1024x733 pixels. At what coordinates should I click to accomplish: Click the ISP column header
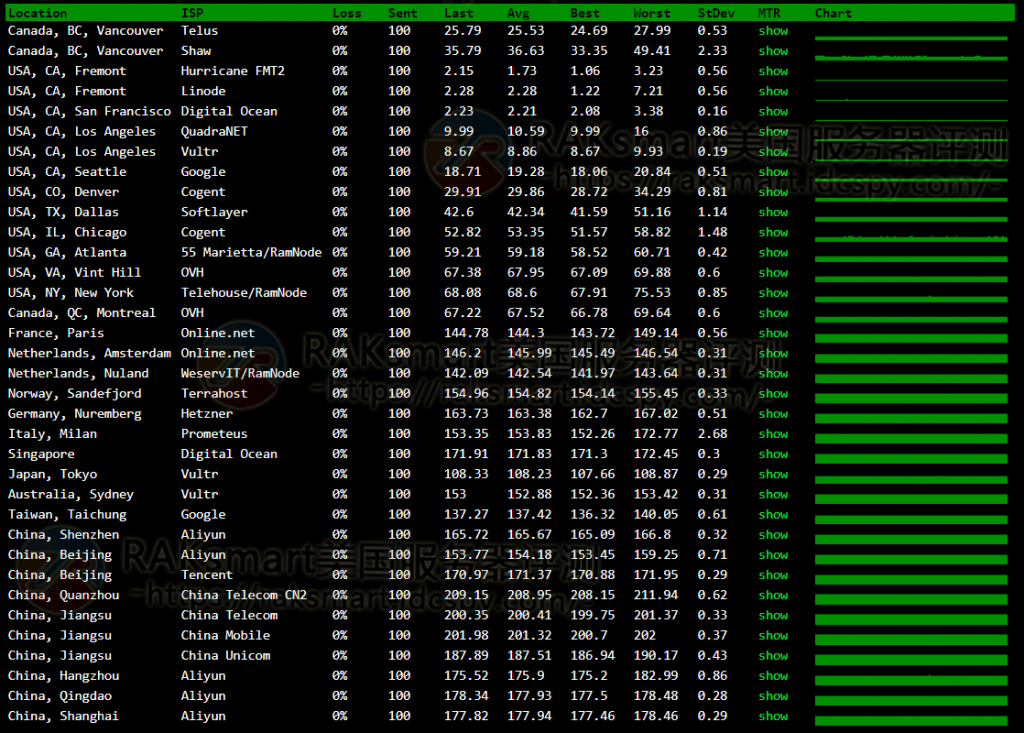click(x=192, y=13)
